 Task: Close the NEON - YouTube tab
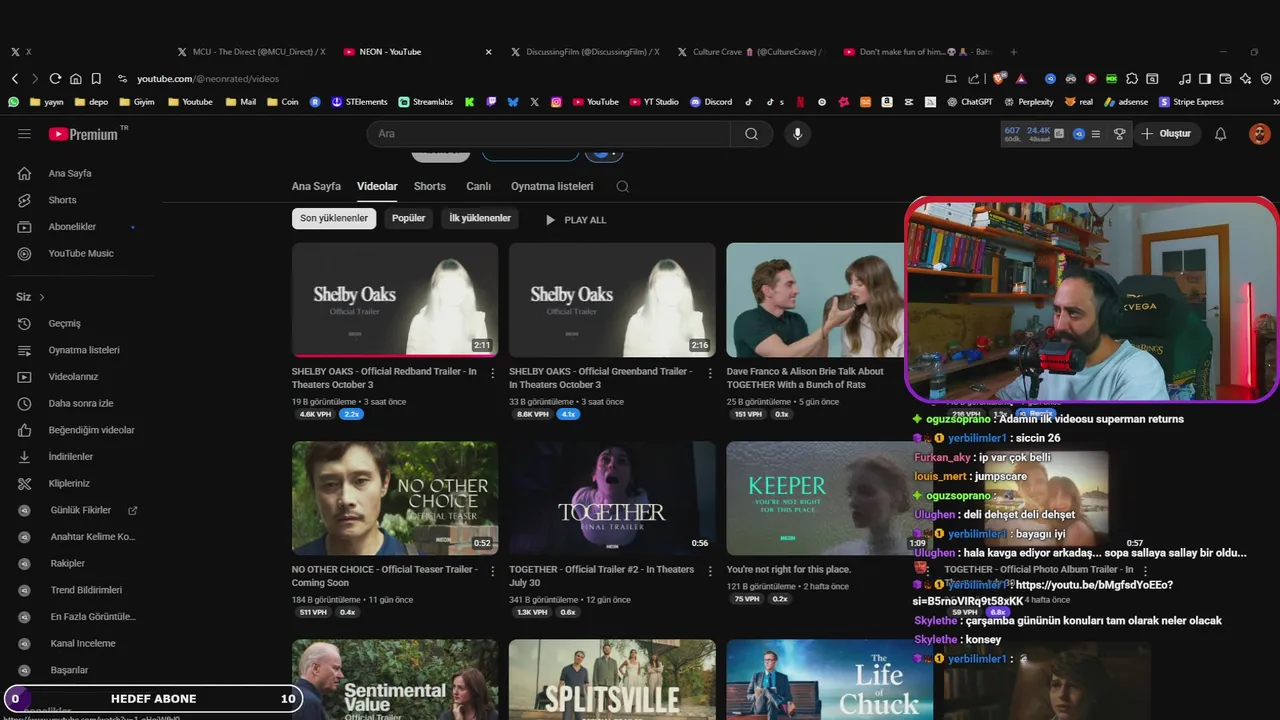coord(488,52)
